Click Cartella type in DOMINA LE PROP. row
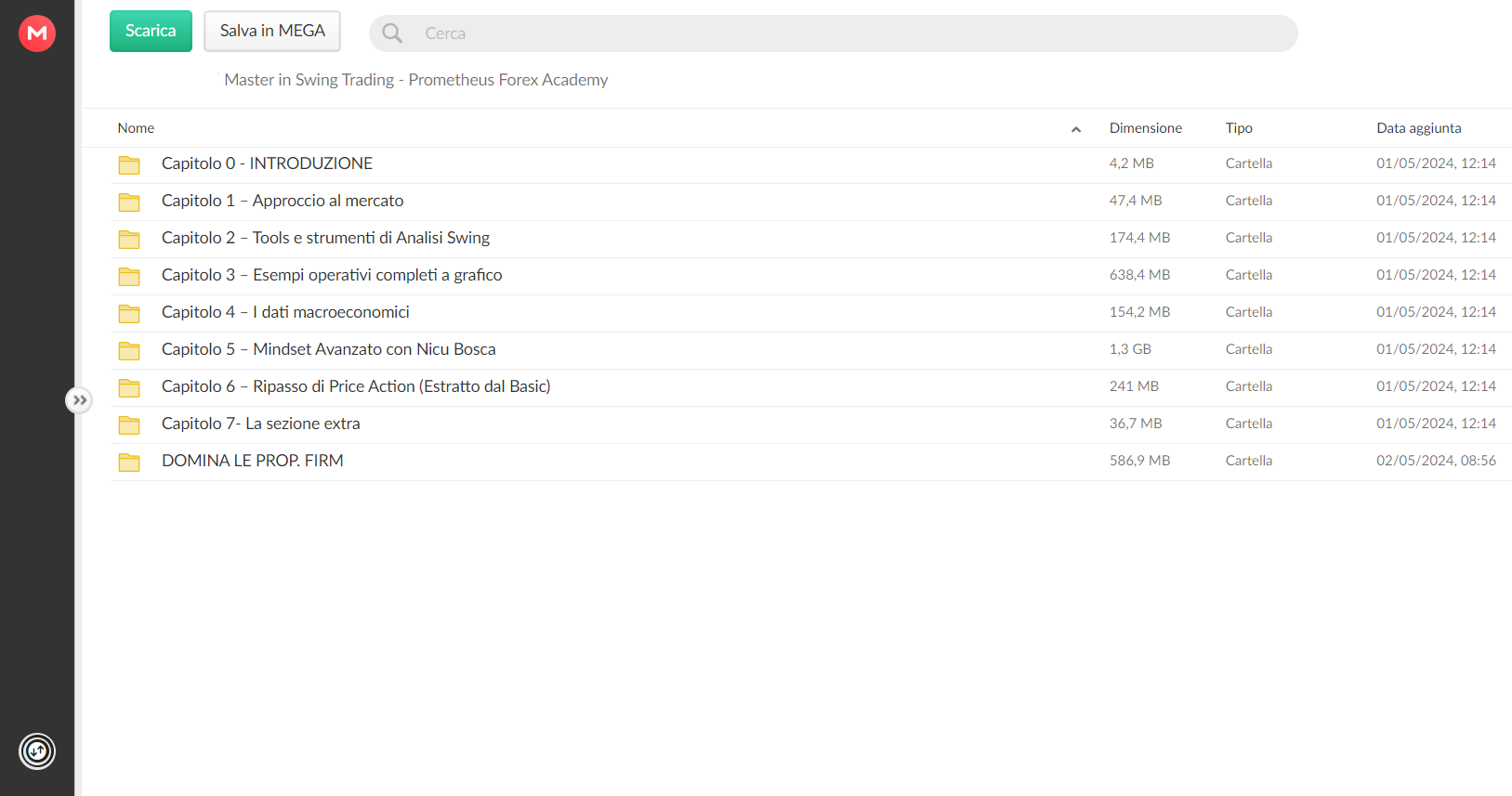Screen dimensions: 1512x796 point(1249,461)
